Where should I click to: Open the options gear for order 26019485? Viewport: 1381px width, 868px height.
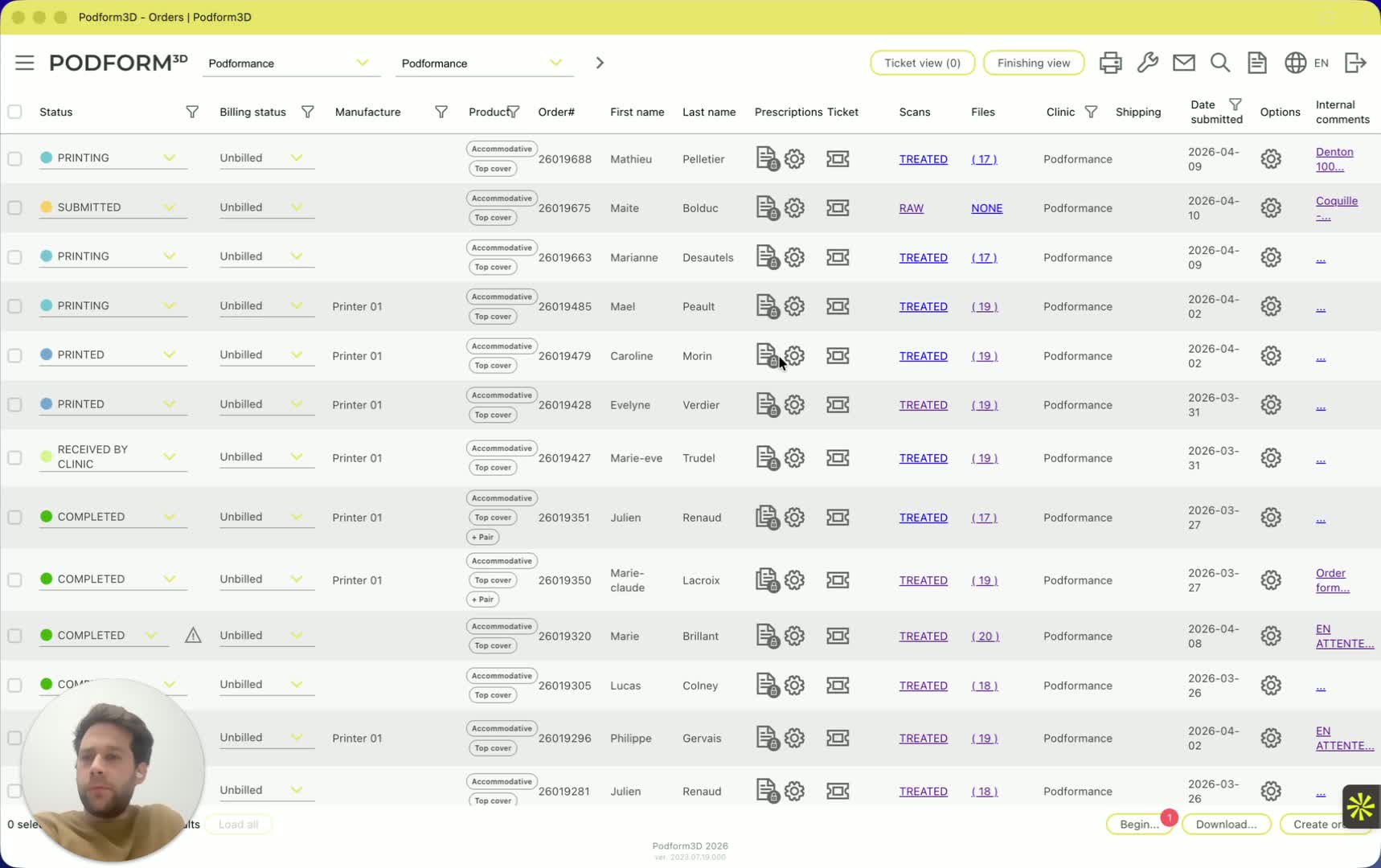[x=1270, y=306]
